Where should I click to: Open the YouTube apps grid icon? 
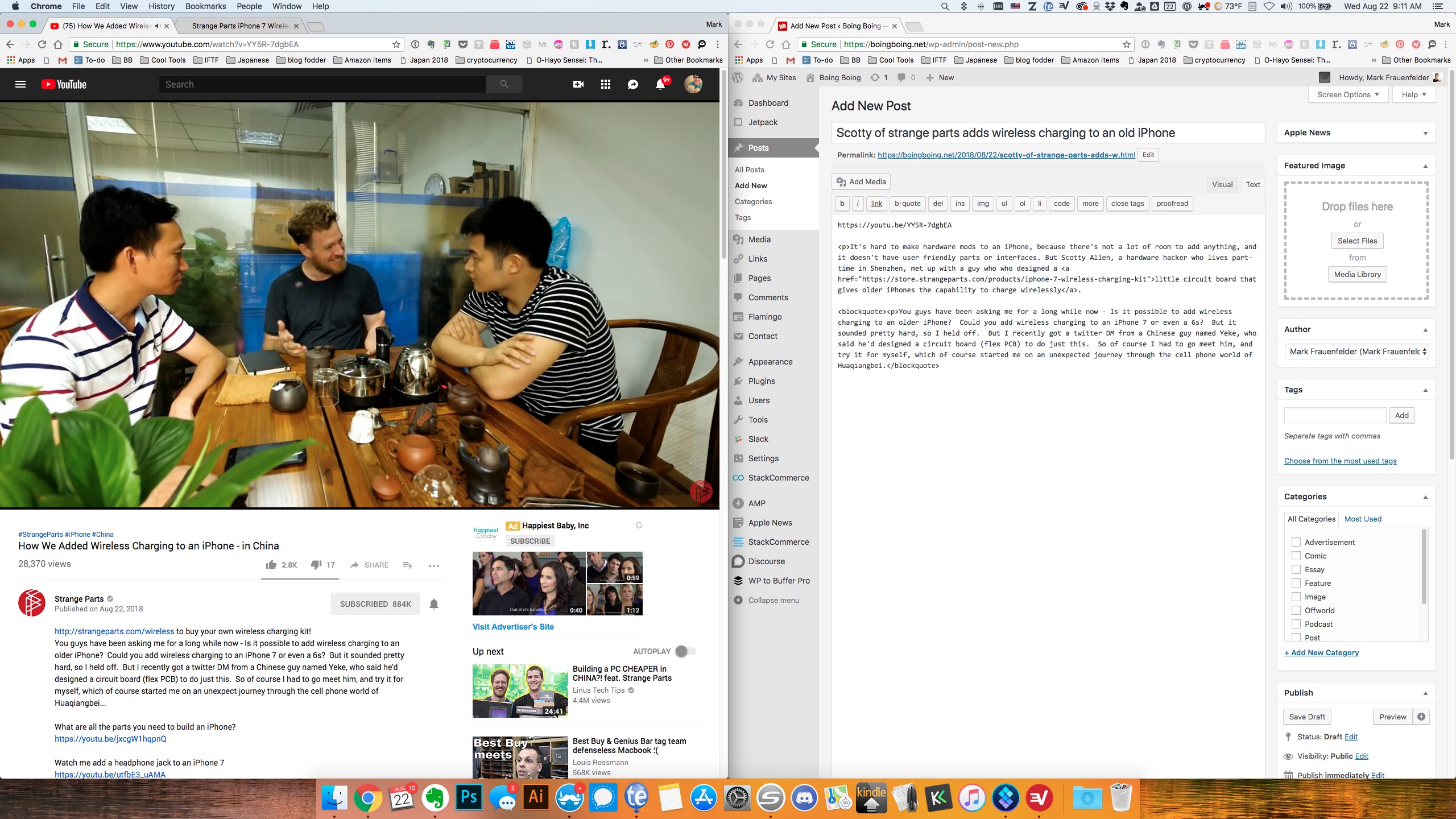606,84
